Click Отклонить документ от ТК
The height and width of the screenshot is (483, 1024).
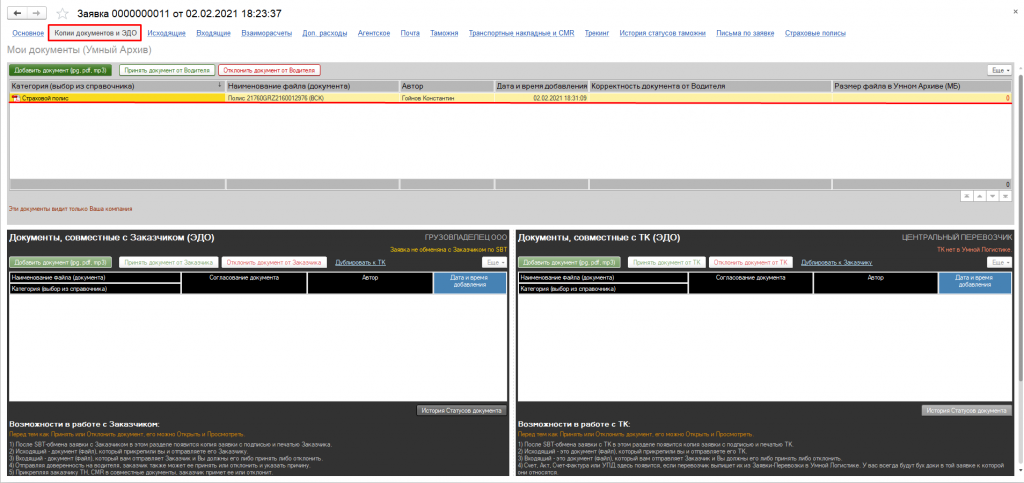(x=750, y=262)
